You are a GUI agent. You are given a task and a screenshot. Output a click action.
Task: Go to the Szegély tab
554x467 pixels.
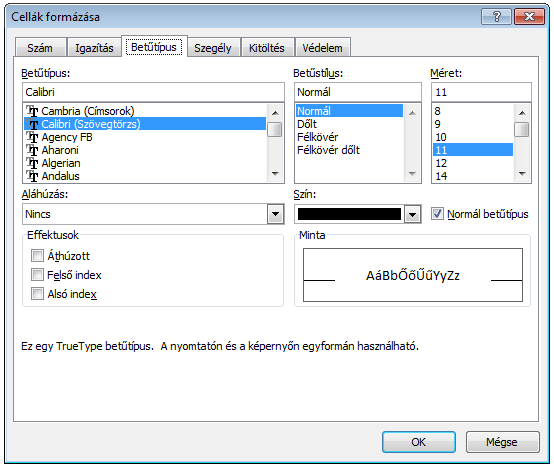(x=213, y=48)
